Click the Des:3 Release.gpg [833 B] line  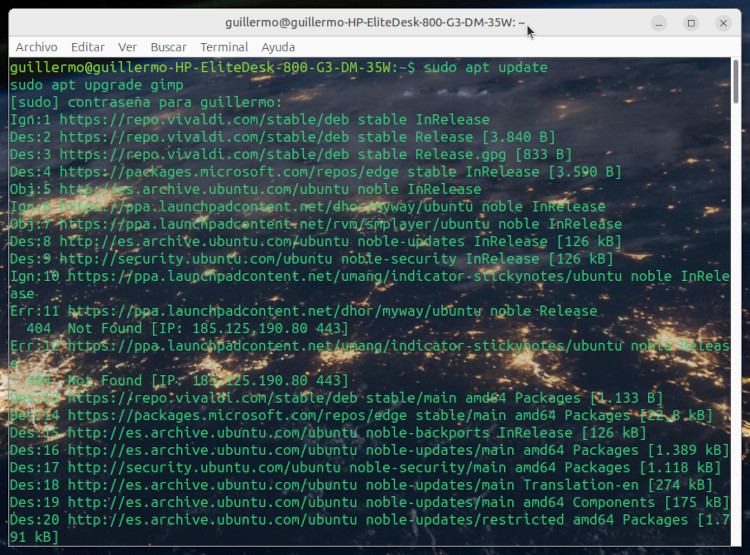pos(291,155)
